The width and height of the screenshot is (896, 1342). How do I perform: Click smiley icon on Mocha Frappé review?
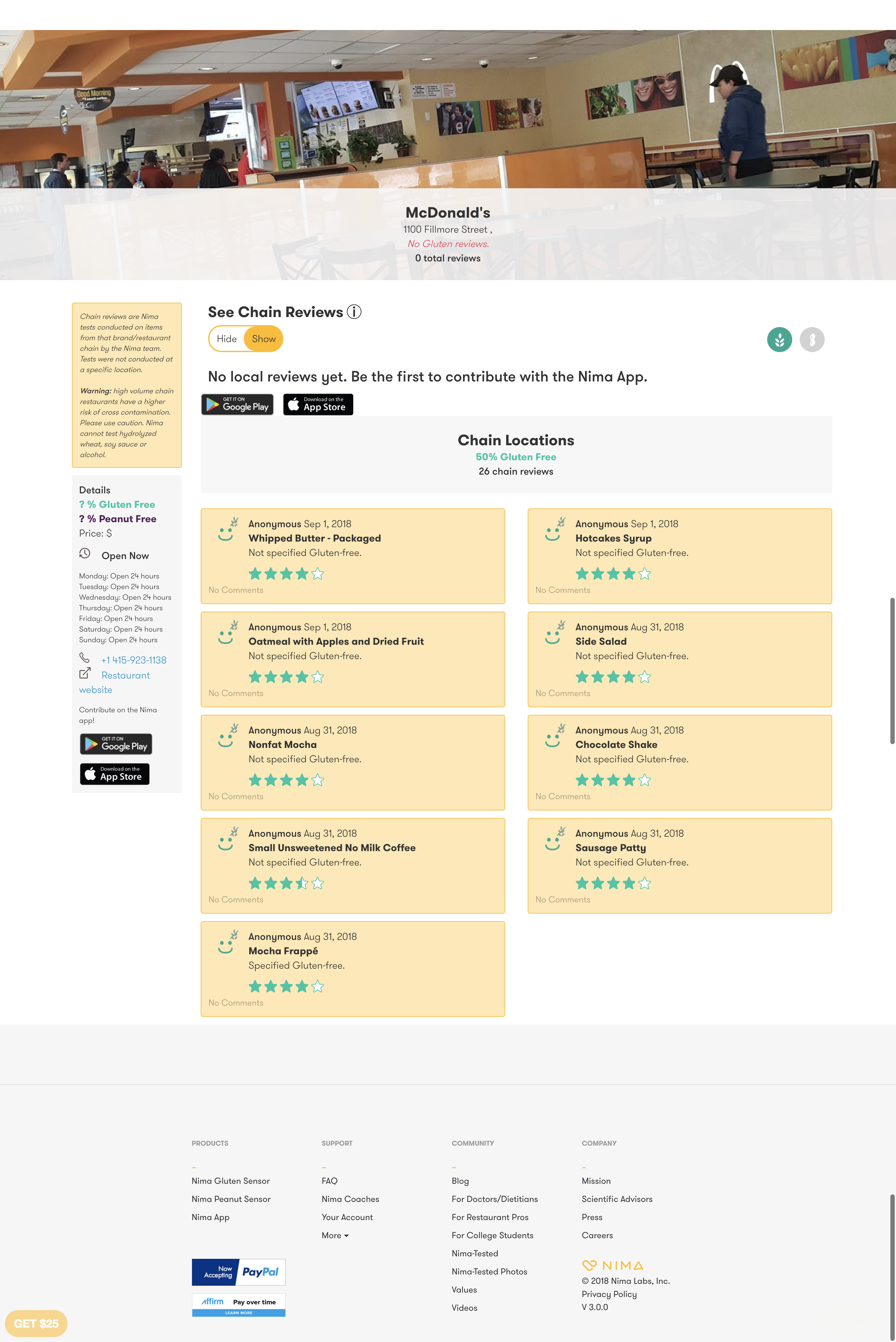[x=228, y=942]
